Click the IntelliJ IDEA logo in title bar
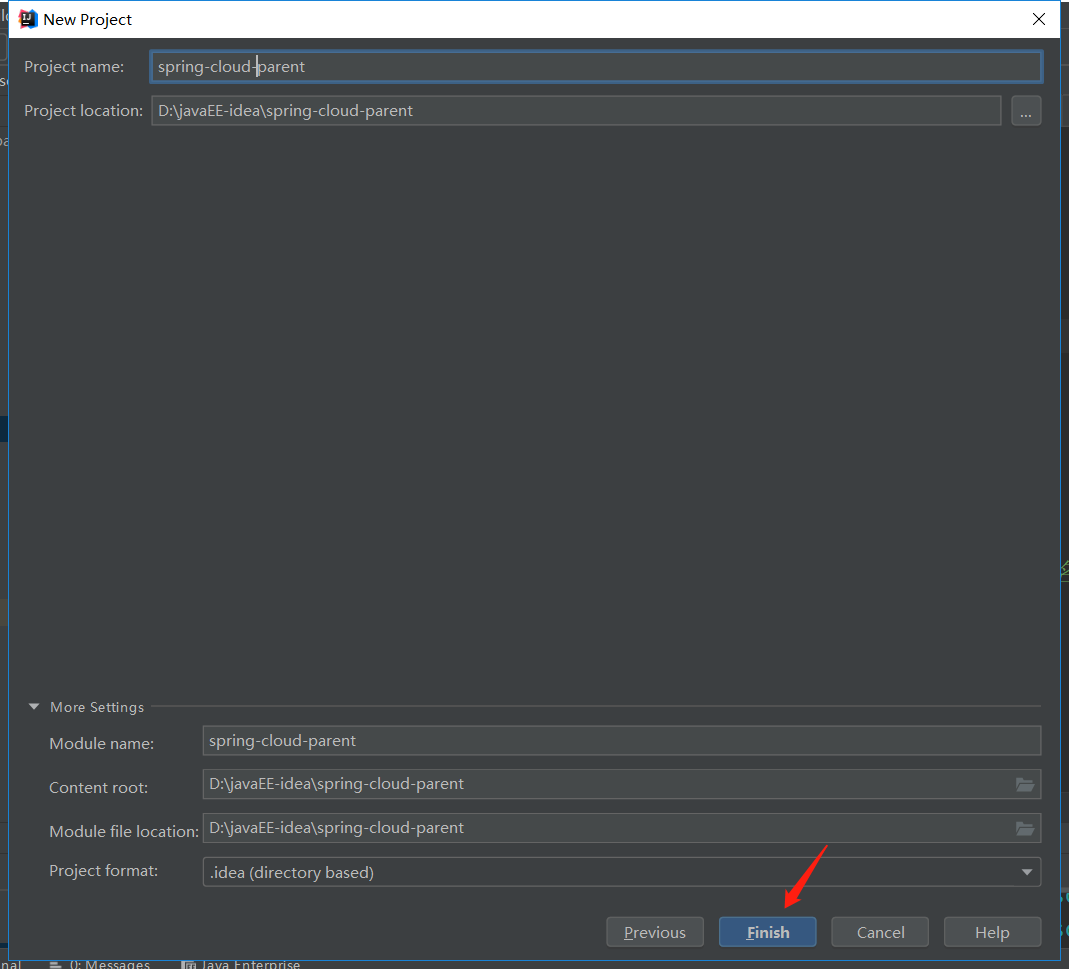This screenshot has height=969, width=1069. (x=27, y=19)
